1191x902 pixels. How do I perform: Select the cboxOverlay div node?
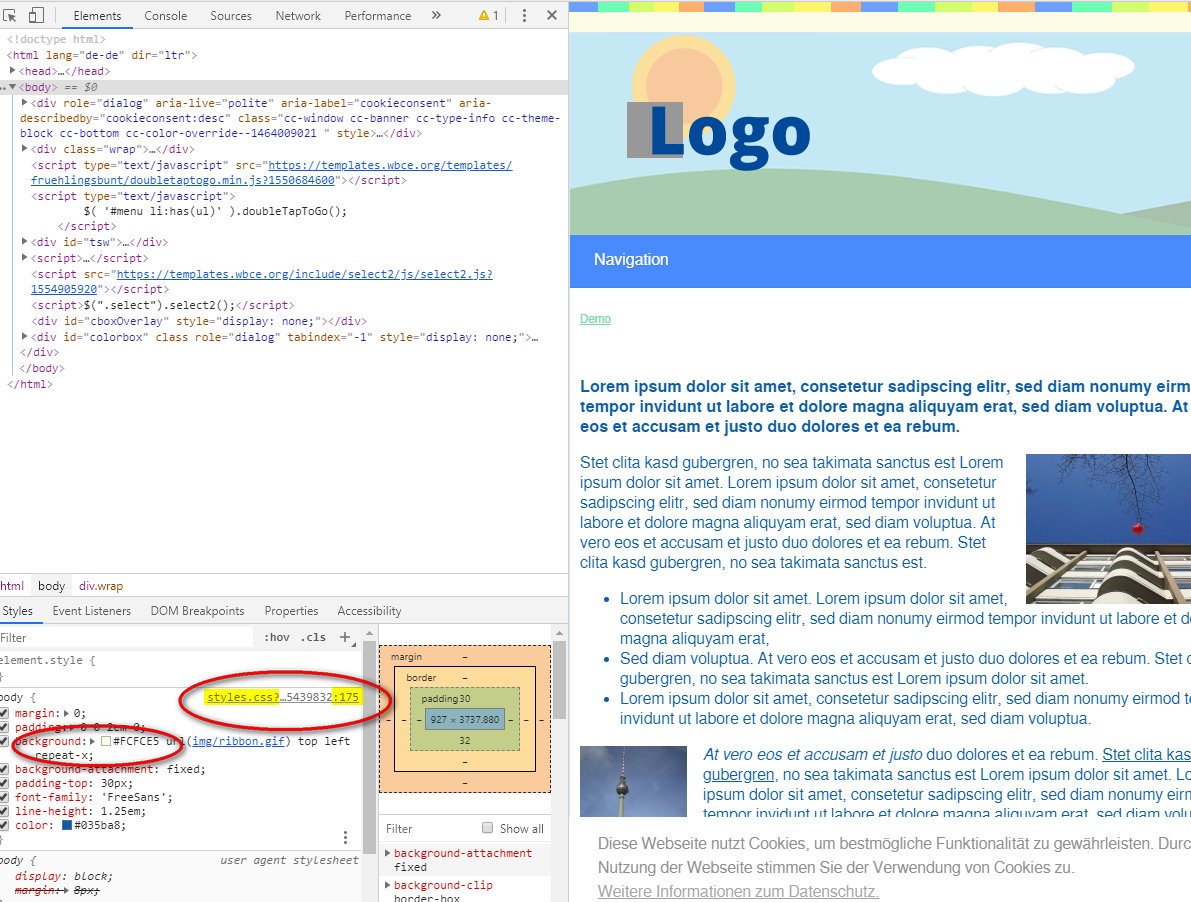click(x=199, y=321)
